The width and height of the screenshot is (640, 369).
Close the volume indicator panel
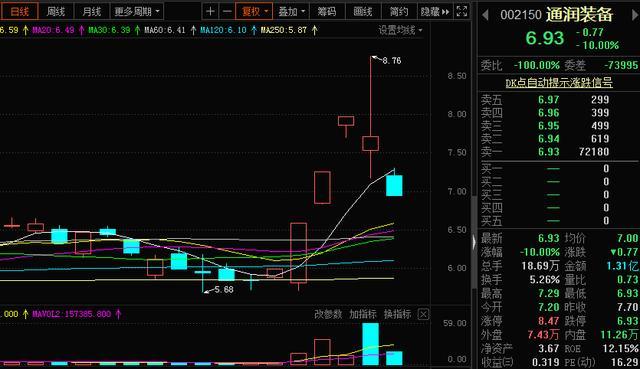point(423,314)
